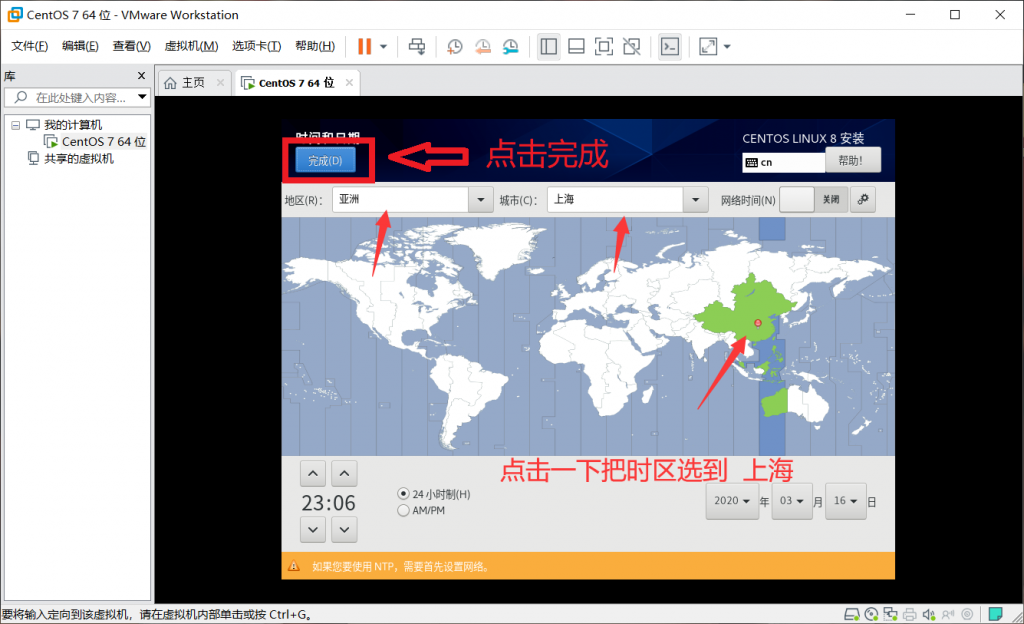This screenshot has width=1024, height=624.
Task: Click the USB user device status icon
Action: click(x=948, y=614)
